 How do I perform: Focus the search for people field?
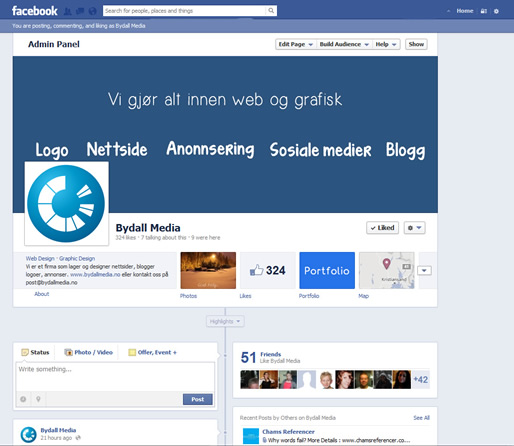tap(185, 11)
